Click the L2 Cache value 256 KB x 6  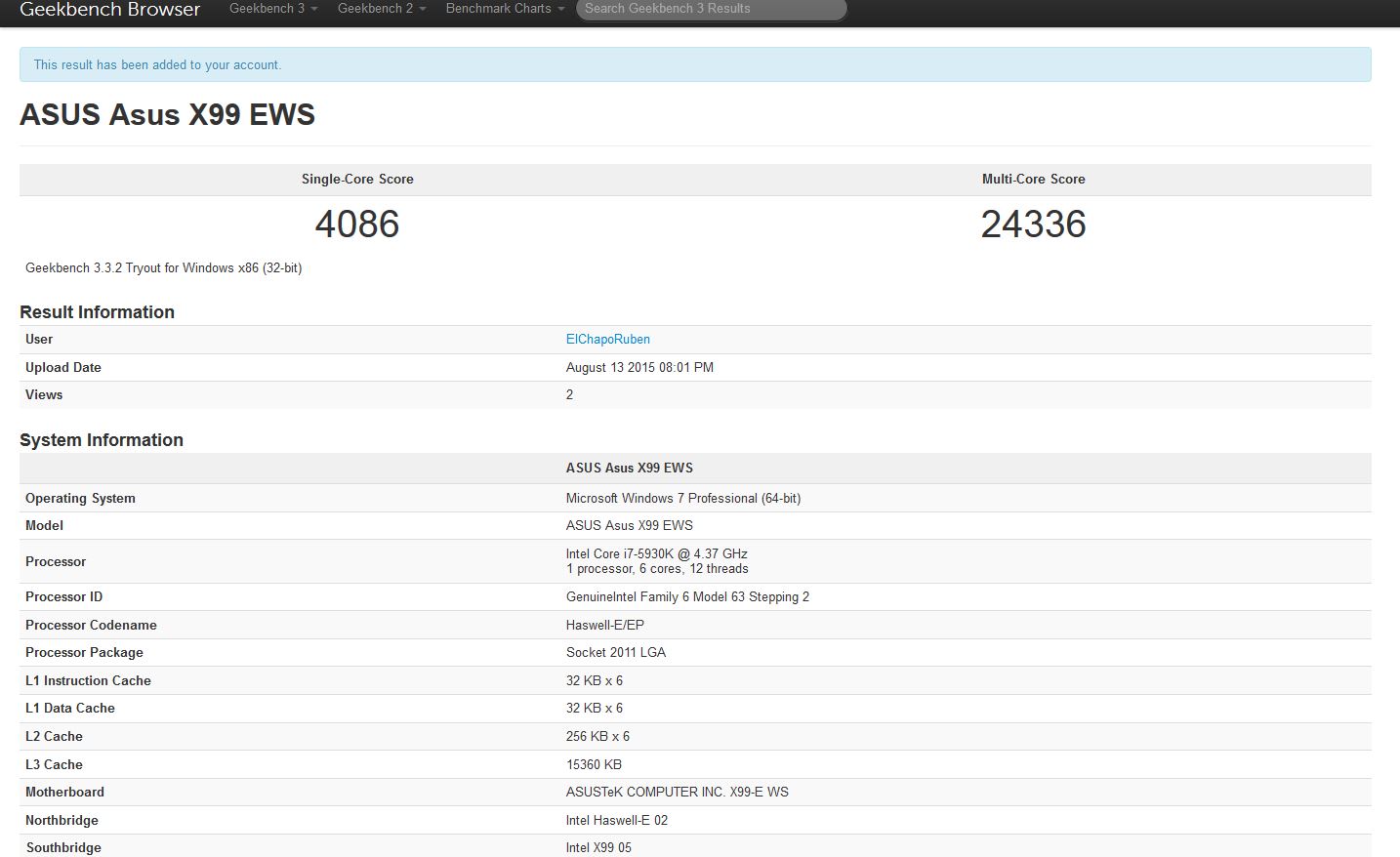click(x=597, y=736)
